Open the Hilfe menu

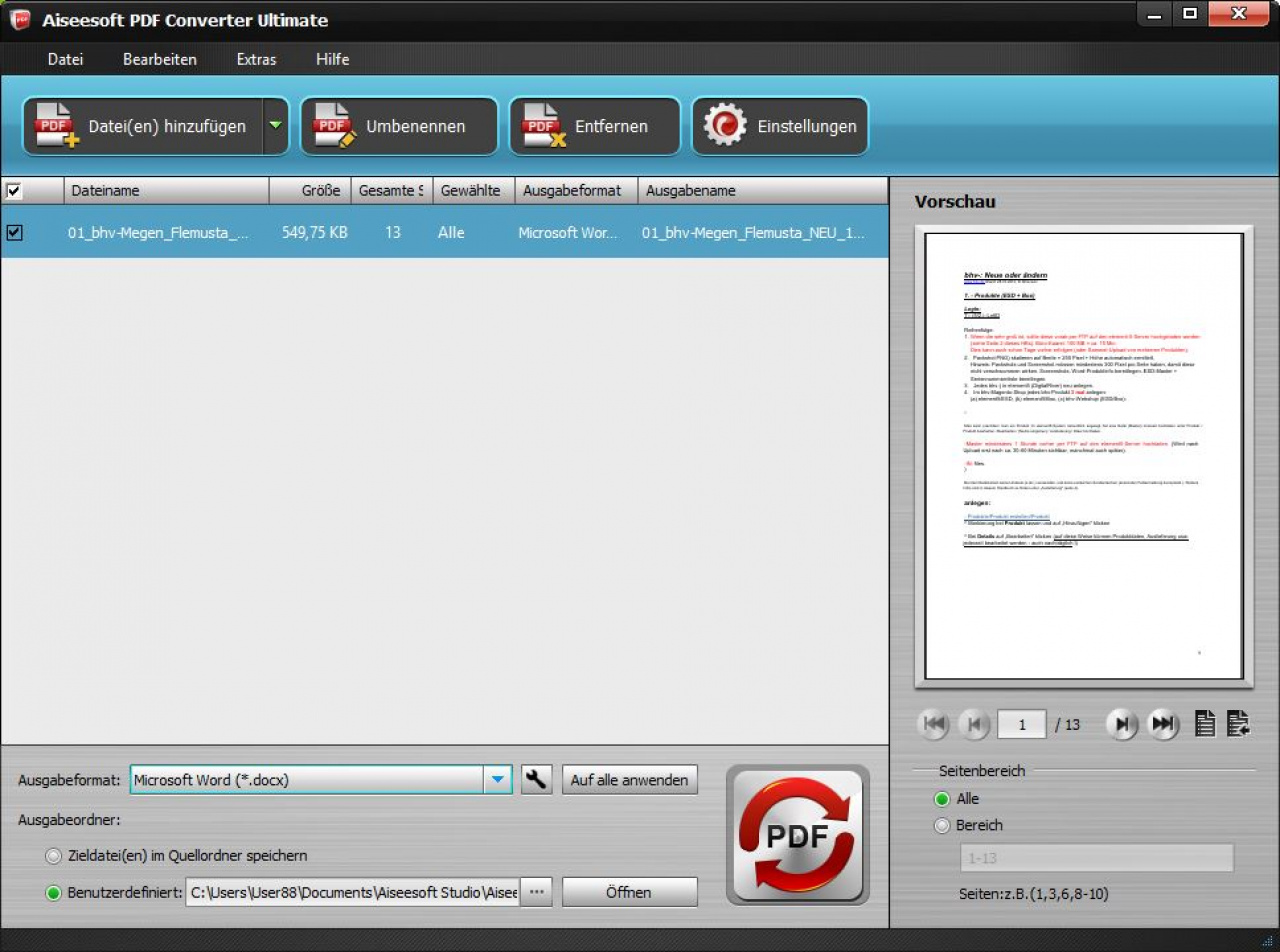332,59
